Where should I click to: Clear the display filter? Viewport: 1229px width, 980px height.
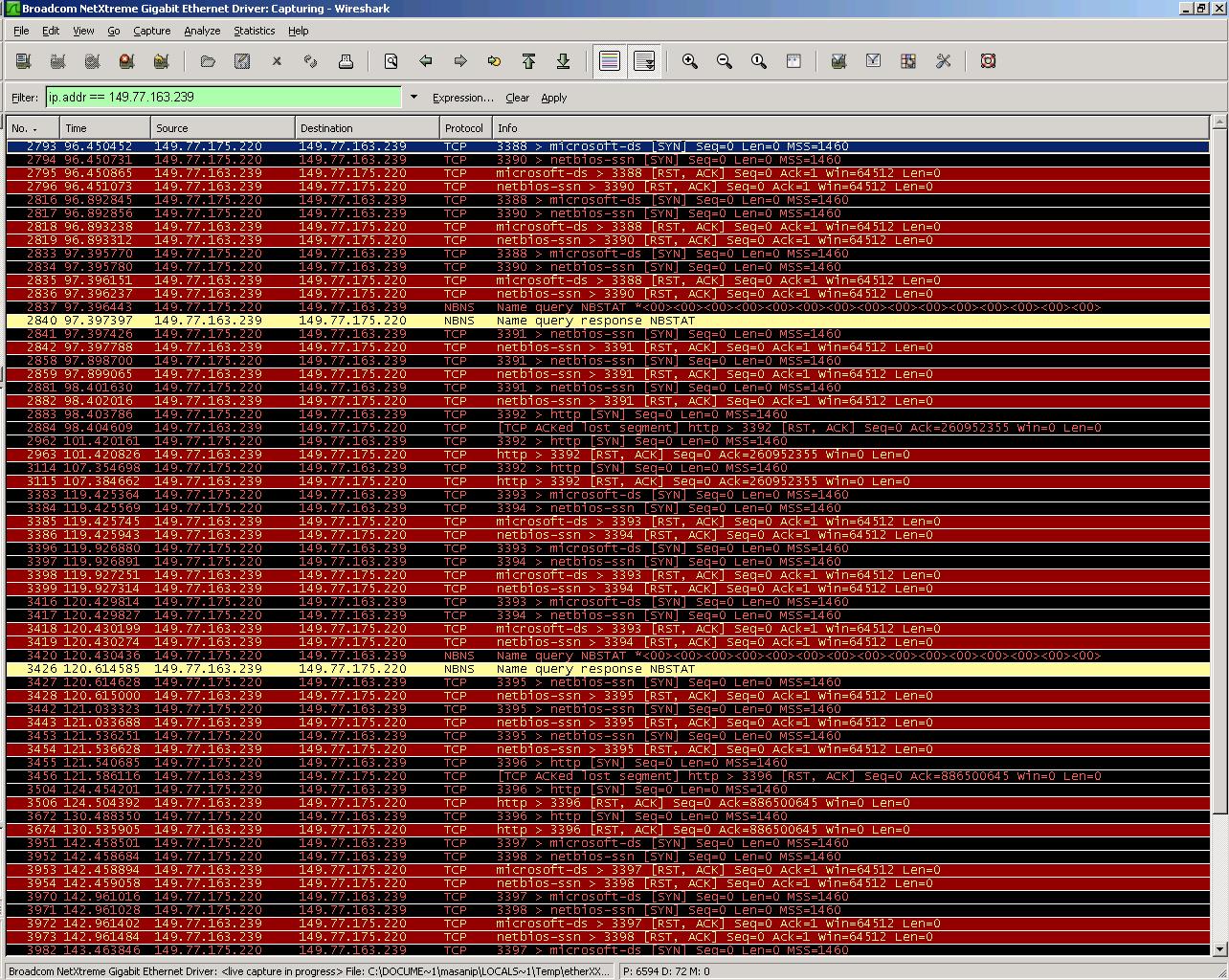click(x=517, y=98)
